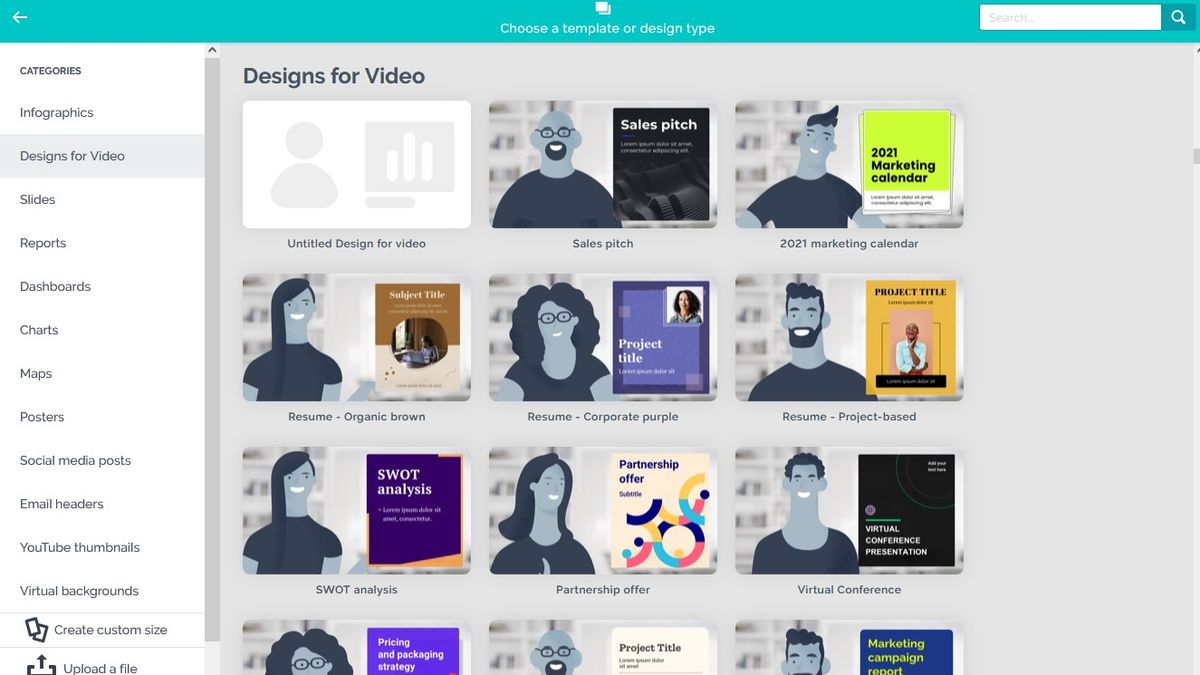Click the search magnifying glass icon

coord(1178,17)
